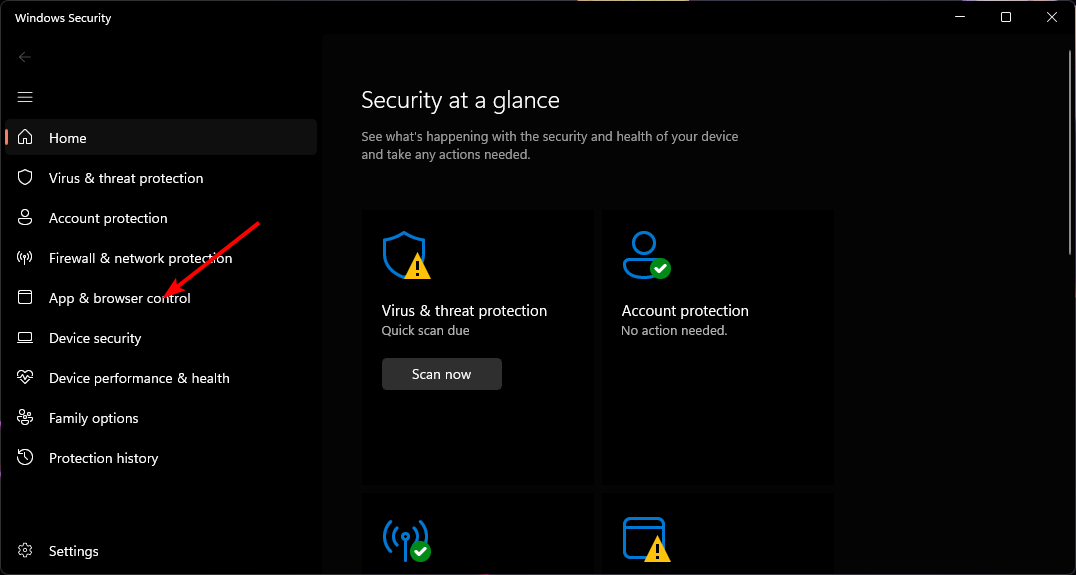Open the hamburger navigation menu

tap(25, 97)
